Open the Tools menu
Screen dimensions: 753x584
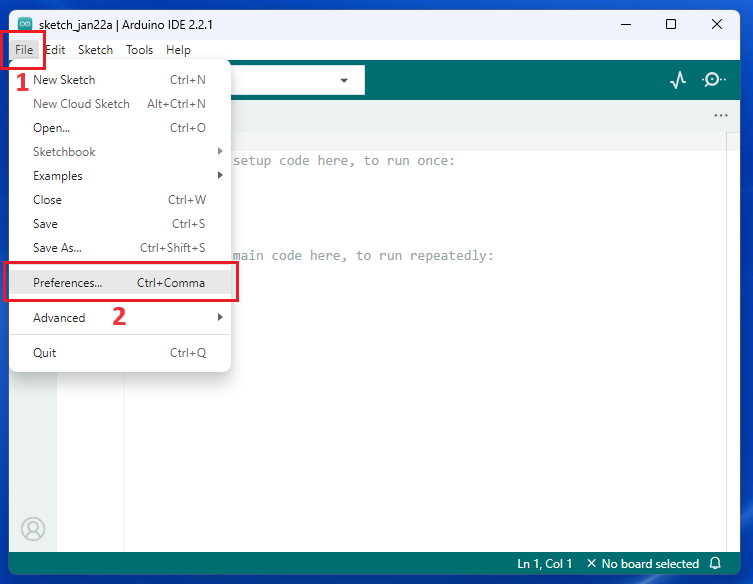coord(139,50)
